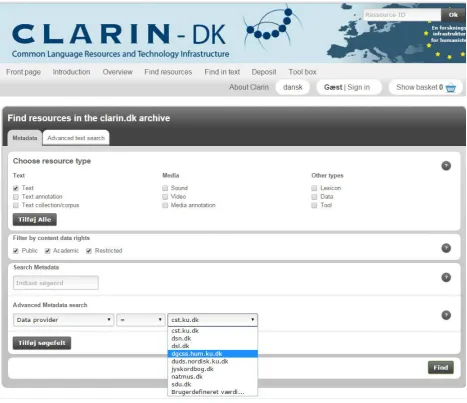Select dsn.dk from the provider list
This screenshot has width=467, height=403.
pos(213,338)
